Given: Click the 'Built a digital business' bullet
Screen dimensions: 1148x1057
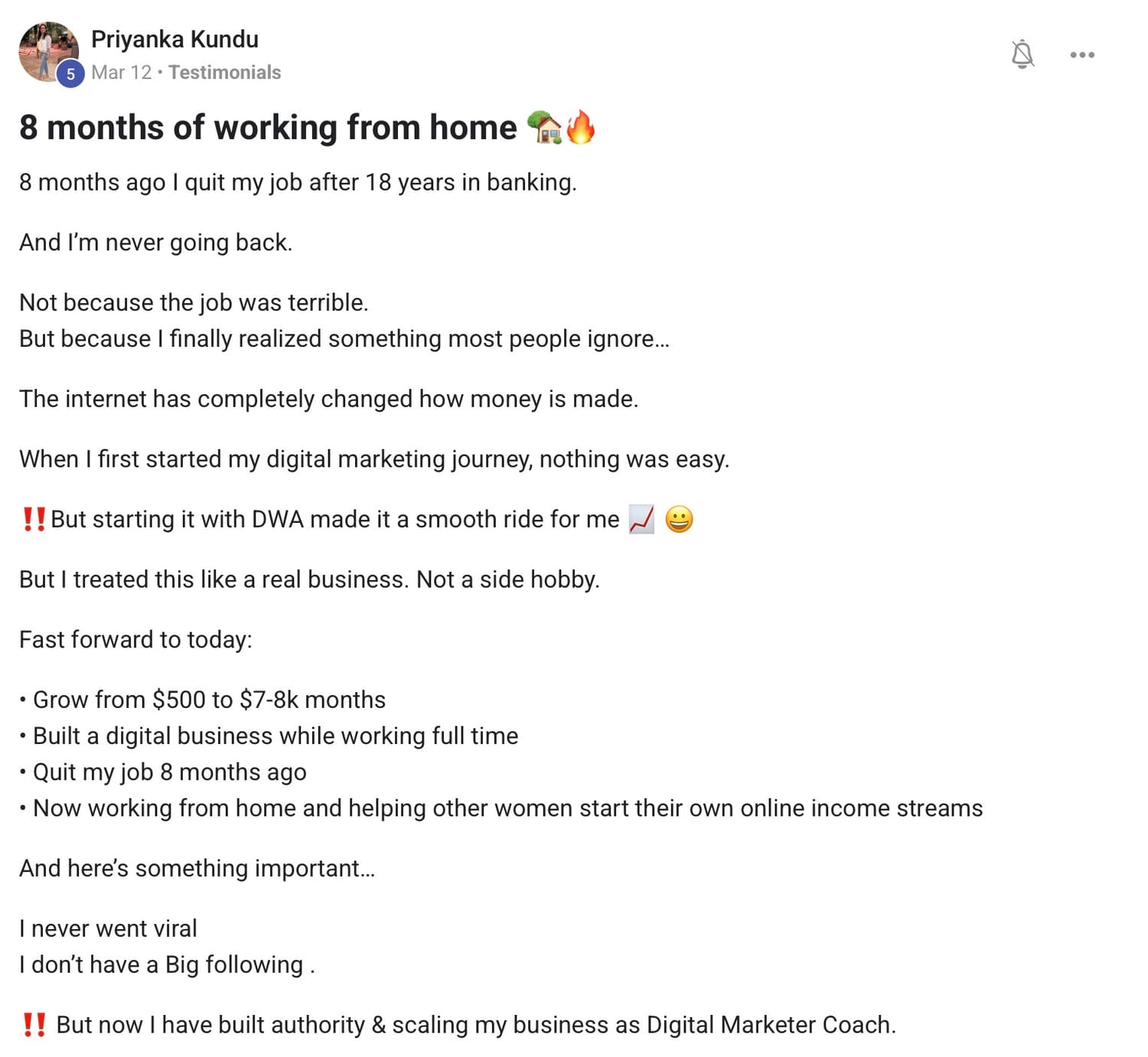Looking at the screenshot, I should [269, 736].
